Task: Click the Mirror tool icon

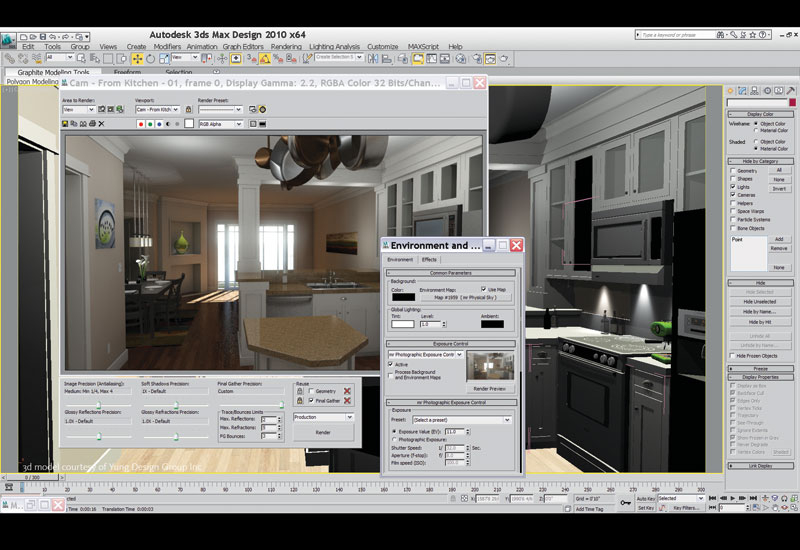Action: (x=373, y=59)
